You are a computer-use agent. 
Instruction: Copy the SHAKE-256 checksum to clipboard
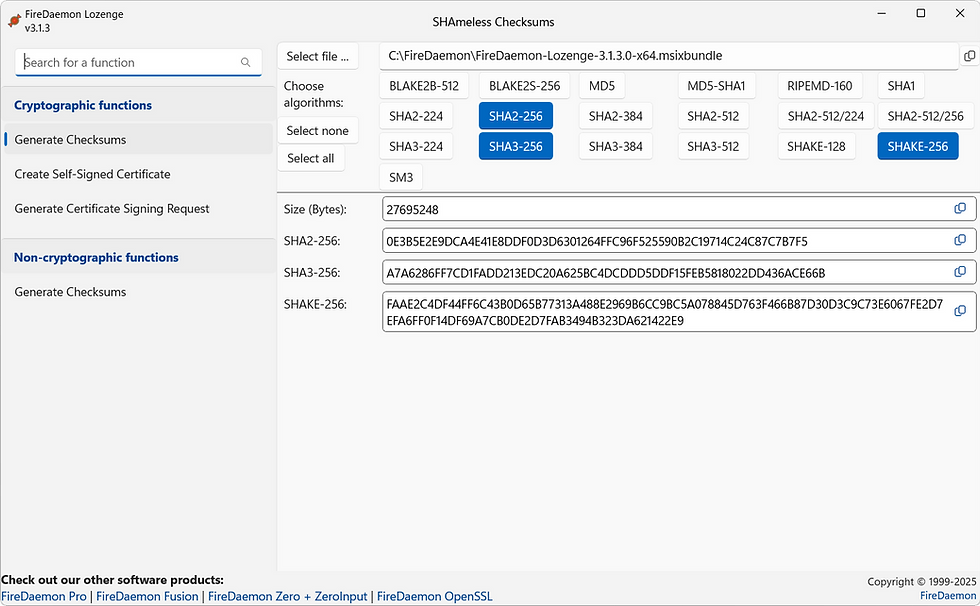click(960, 310)
